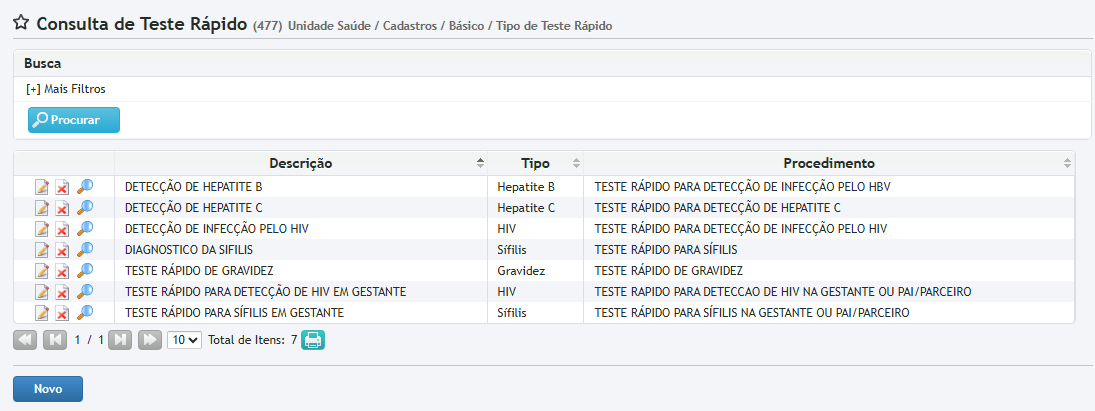
Task: Go to the next results page
Action: tap(120, 340)
